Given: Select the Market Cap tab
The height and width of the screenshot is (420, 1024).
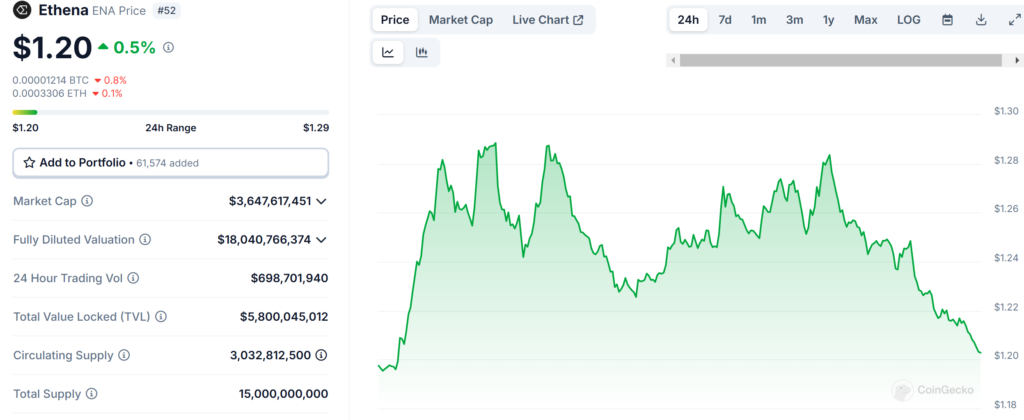Looking at the screenshot, I should [x=461, y=20].
